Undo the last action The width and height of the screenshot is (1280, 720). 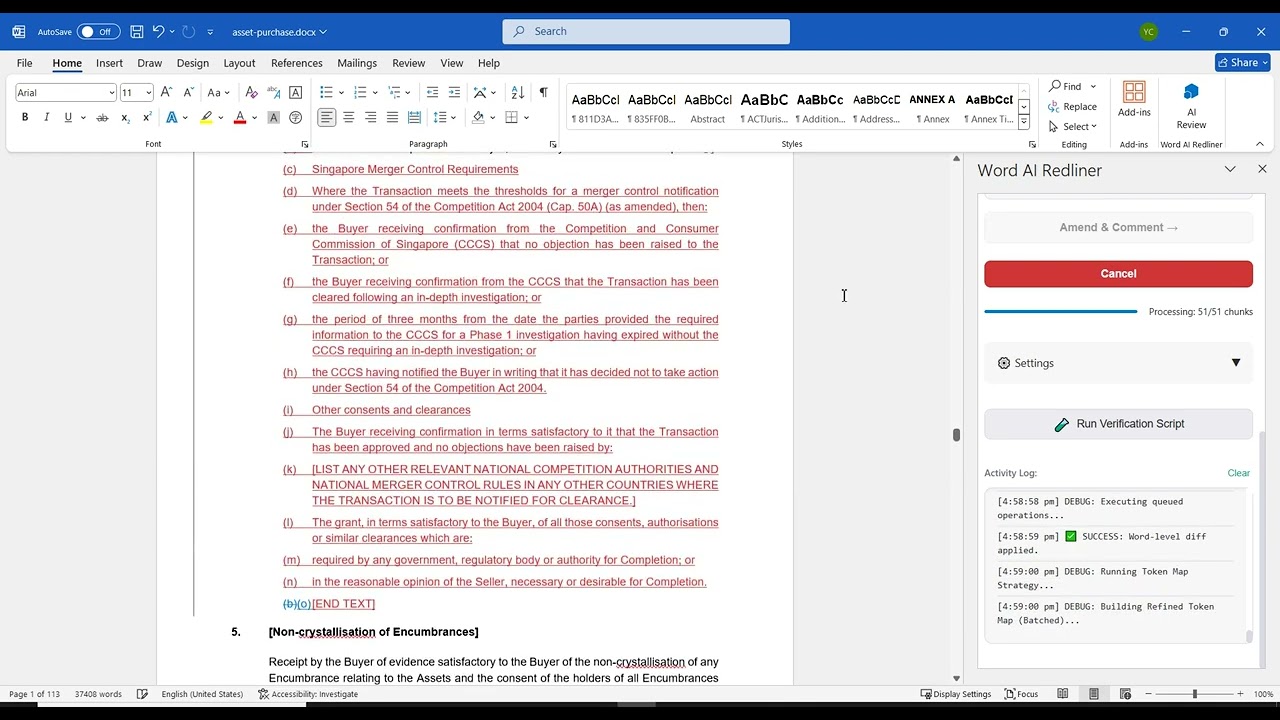(158, 32)
